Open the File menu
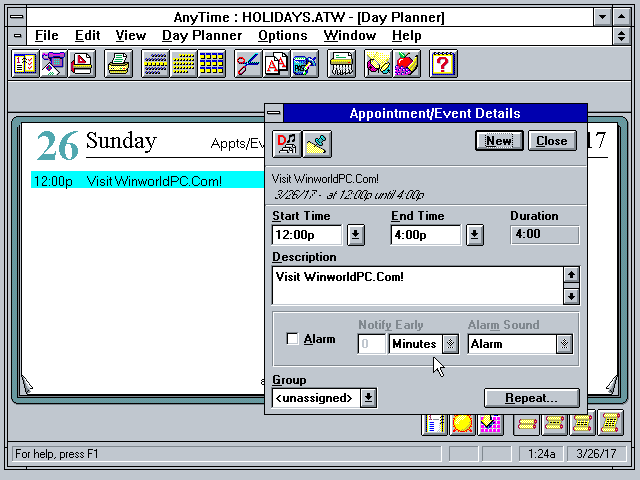 (47, 36)
